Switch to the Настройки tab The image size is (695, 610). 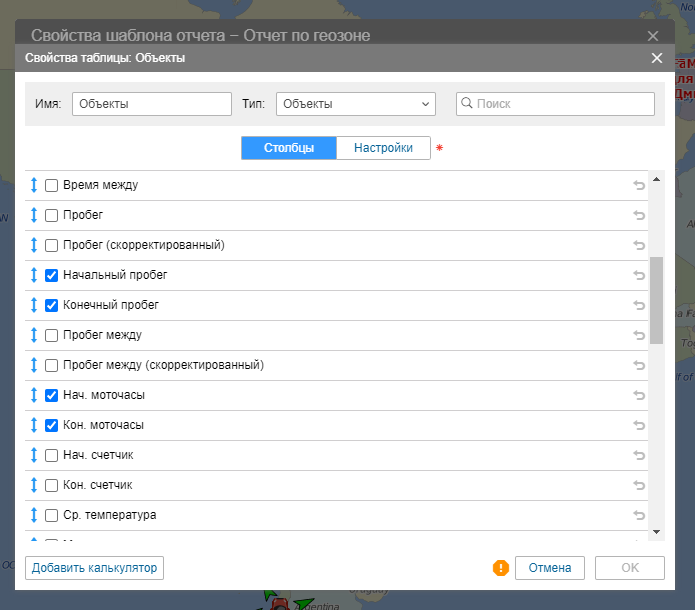click(383, 148)
